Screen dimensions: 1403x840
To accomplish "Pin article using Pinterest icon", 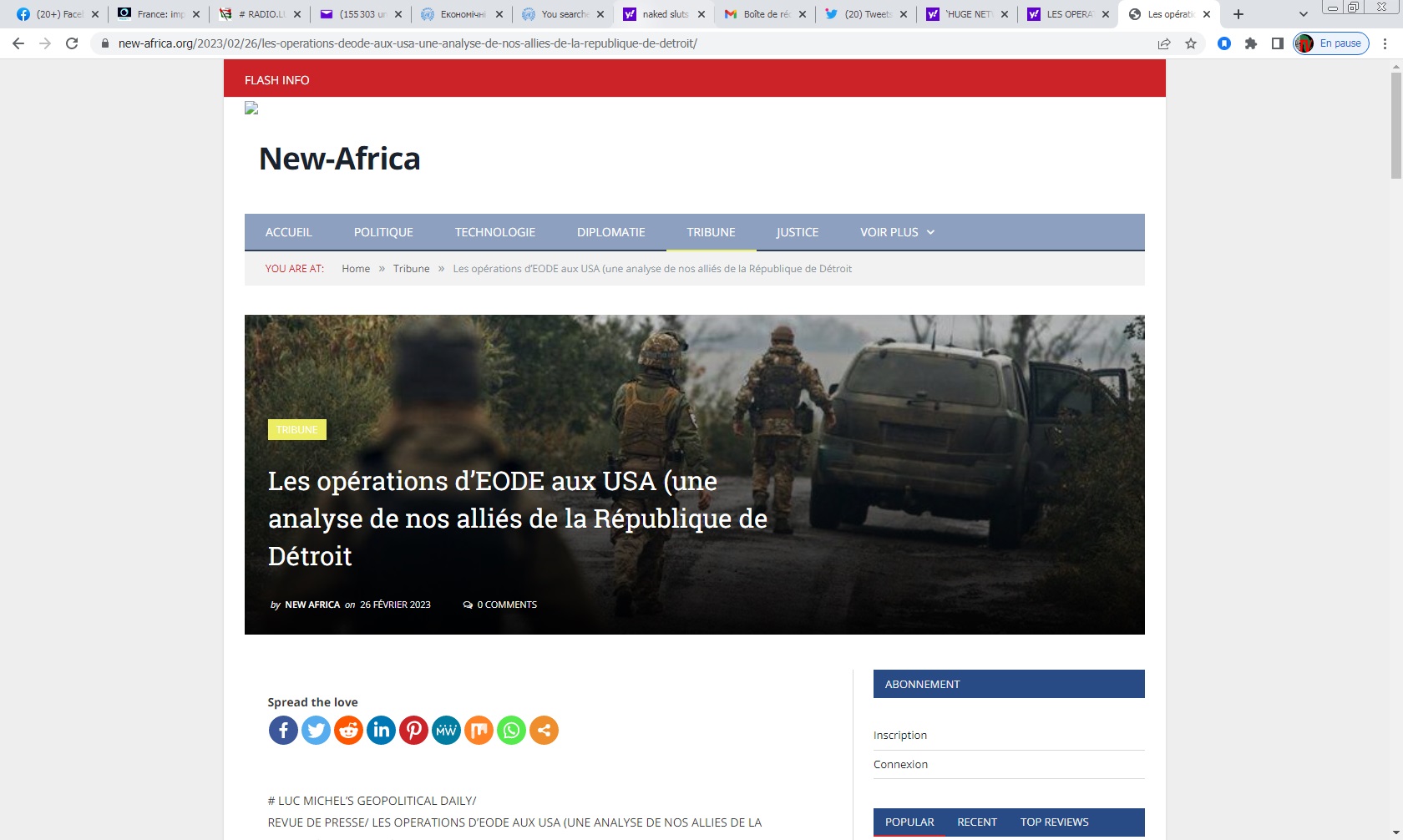I will (413, 731).
